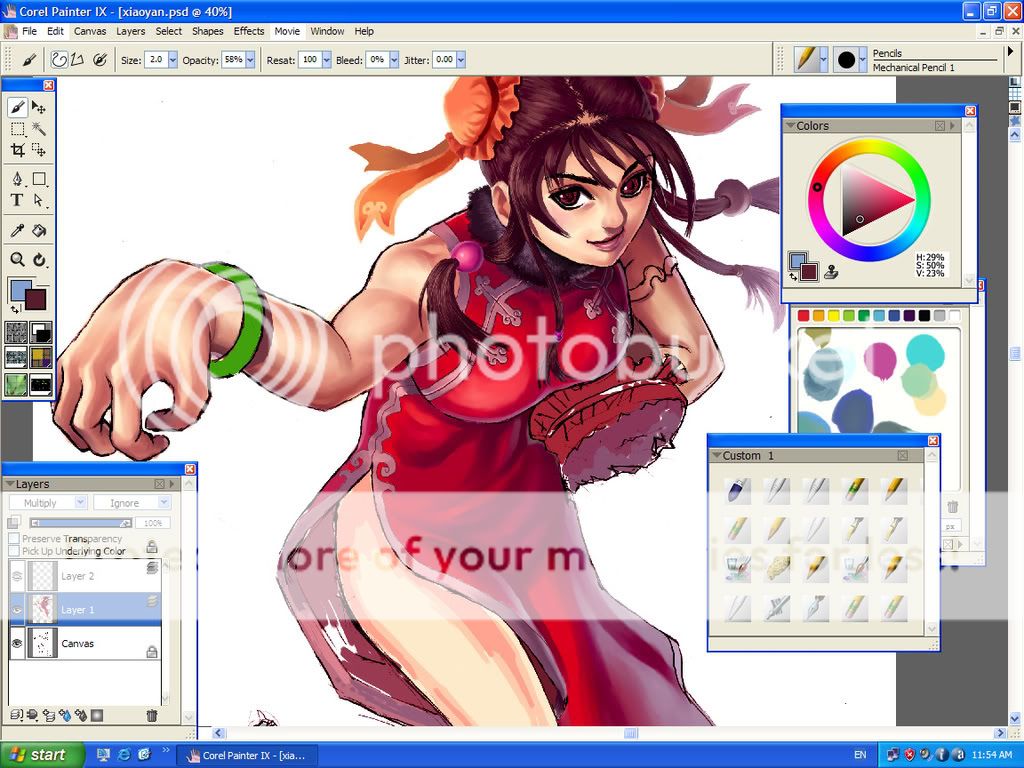Activate the Magnifier tool
This screenshot has width=1024, height=768.
pyautogui.click(x=18, y=260)
